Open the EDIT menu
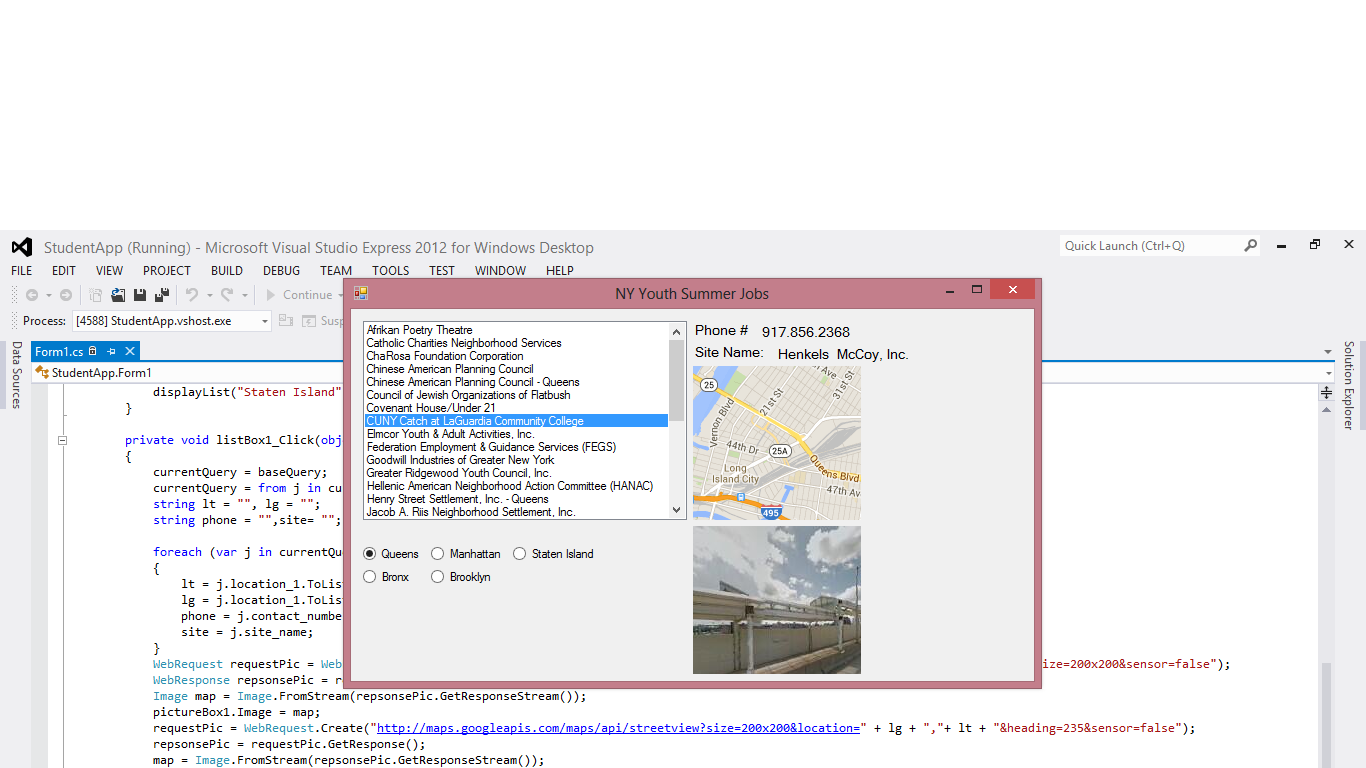 click(64, 271)
